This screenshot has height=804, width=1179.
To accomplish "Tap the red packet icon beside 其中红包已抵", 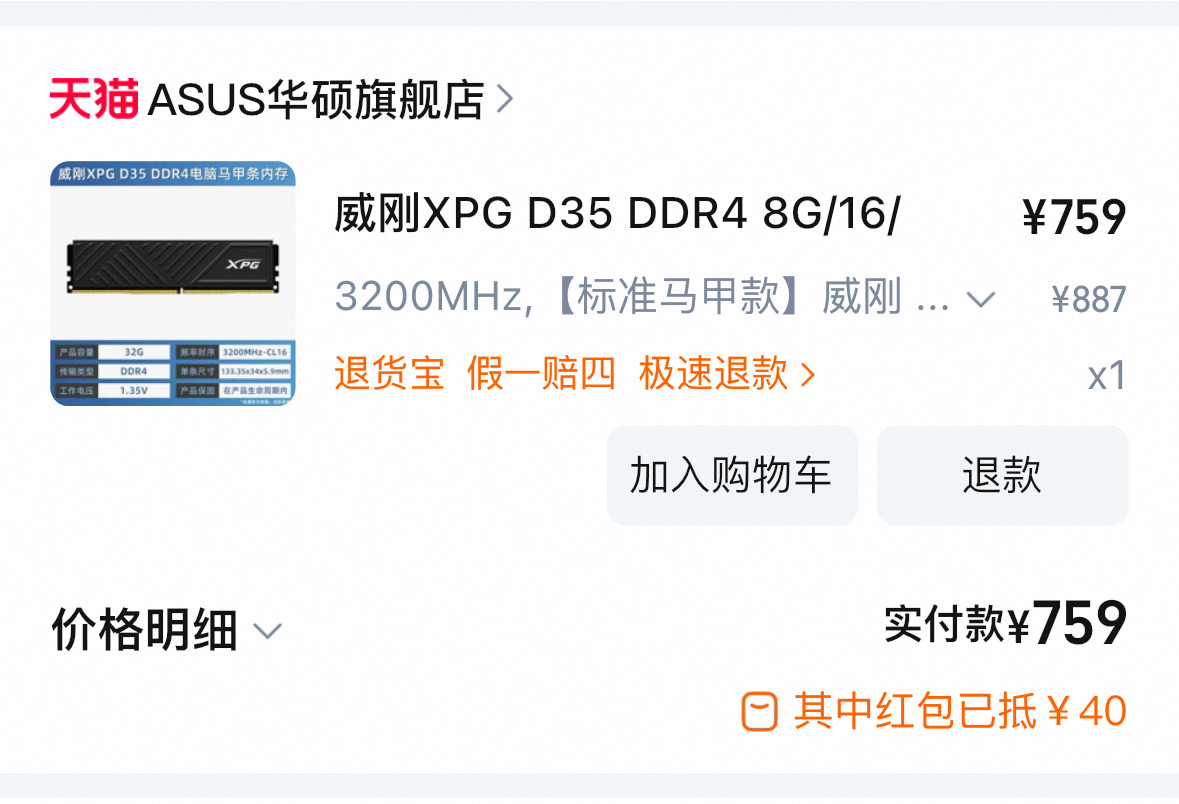I will click(x=759, y=711).
